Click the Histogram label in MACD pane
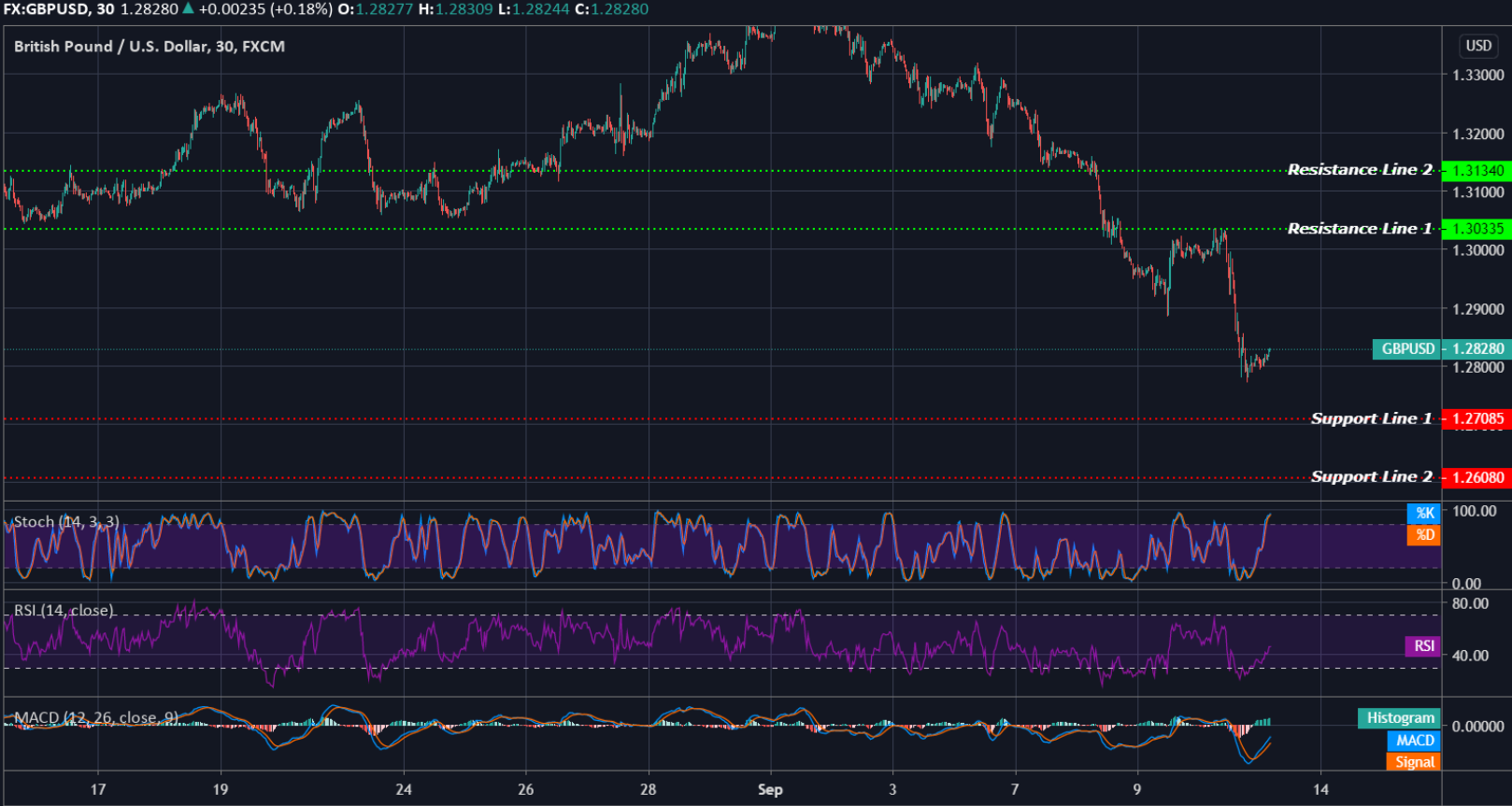Screen dimensions: 1512x806 1399,718
